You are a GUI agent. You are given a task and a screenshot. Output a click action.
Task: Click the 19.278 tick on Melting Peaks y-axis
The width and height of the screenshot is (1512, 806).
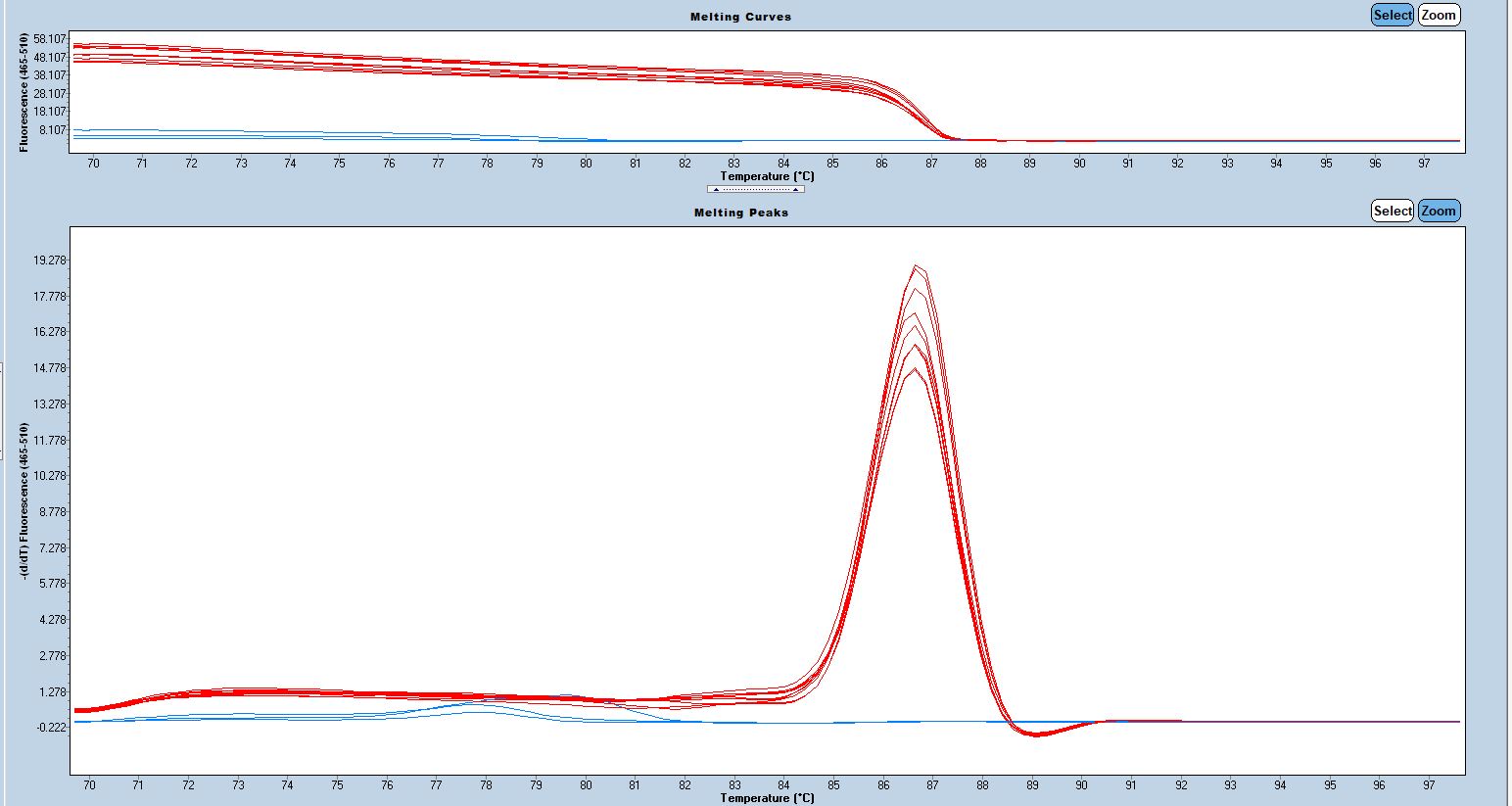tap(49, 261)
